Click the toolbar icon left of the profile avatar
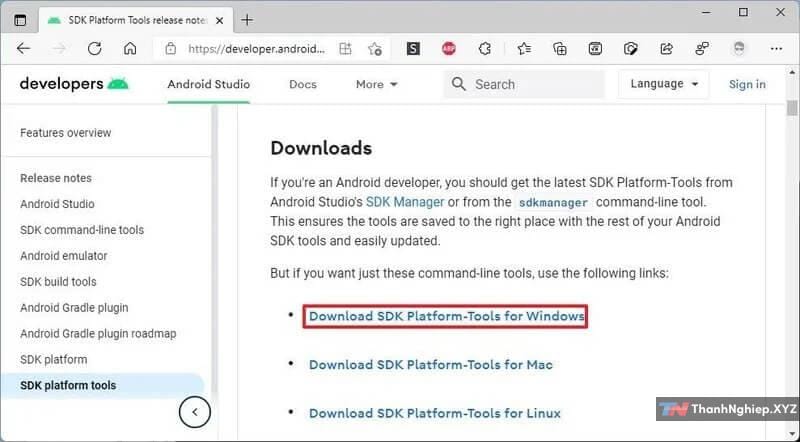The height and width of the screenshot is (442, 800). point(702,48)
